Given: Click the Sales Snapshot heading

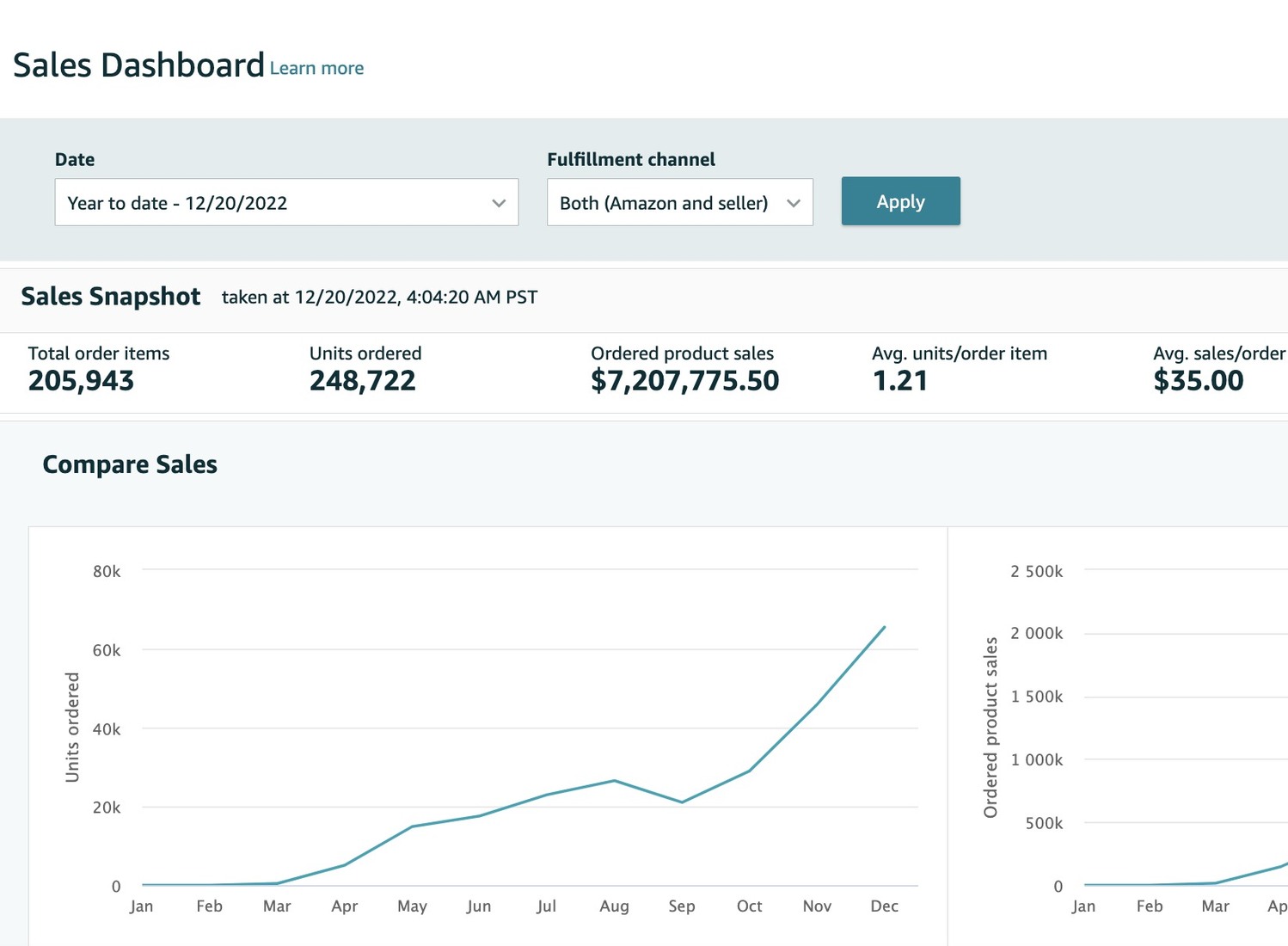Looking at the screenshot, I should coord(111,297).
